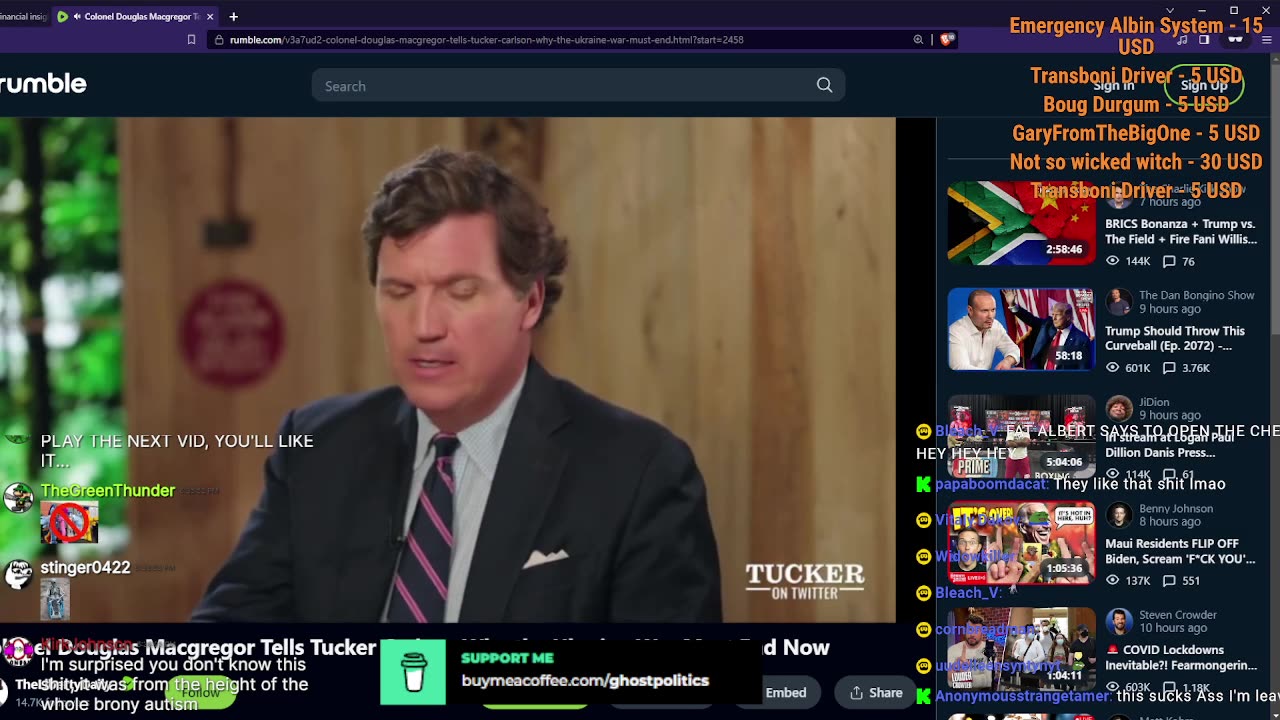Open the Benny Johnson channel avatar
Viewport: 1280px width, 720px height.
(1119, 514)
